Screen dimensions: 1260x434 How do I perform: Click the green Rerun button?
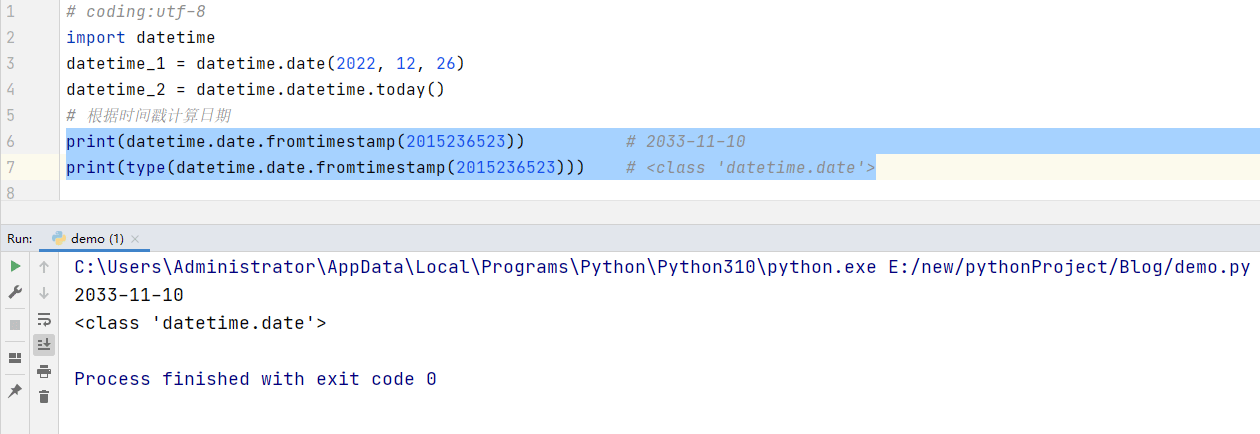[15, 267]
